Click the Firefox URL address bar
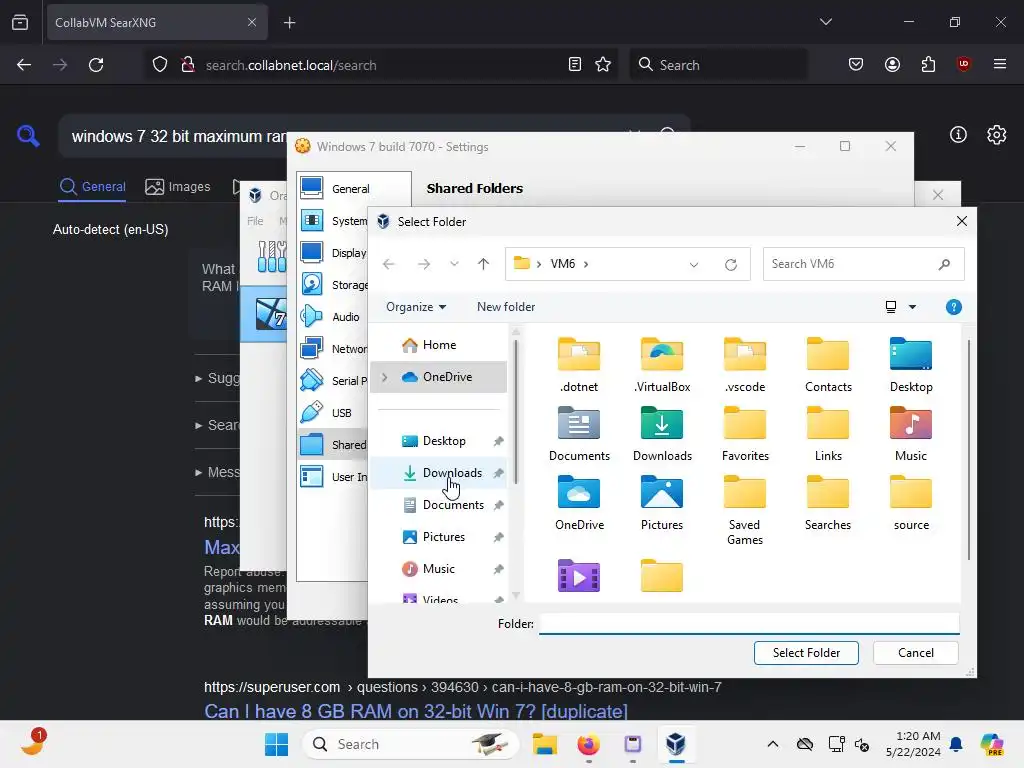Viewport: 1024px width, 768px height. [x=382, y=65]
